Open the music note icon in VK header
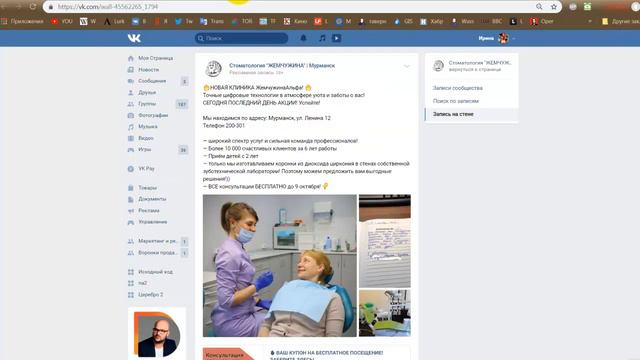This screenshot has height=360, width=640. (322, 38)
